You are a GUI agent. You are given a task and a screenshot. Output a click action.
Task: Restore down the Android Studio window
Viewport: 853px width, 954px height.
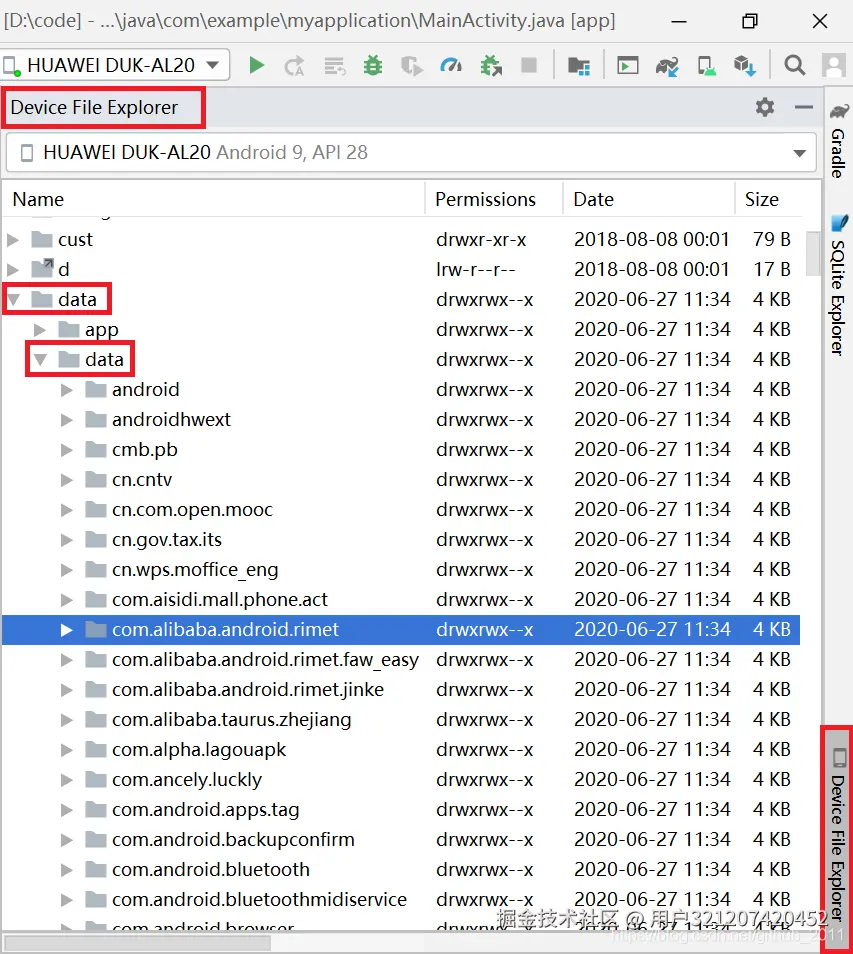coord(750,21)
